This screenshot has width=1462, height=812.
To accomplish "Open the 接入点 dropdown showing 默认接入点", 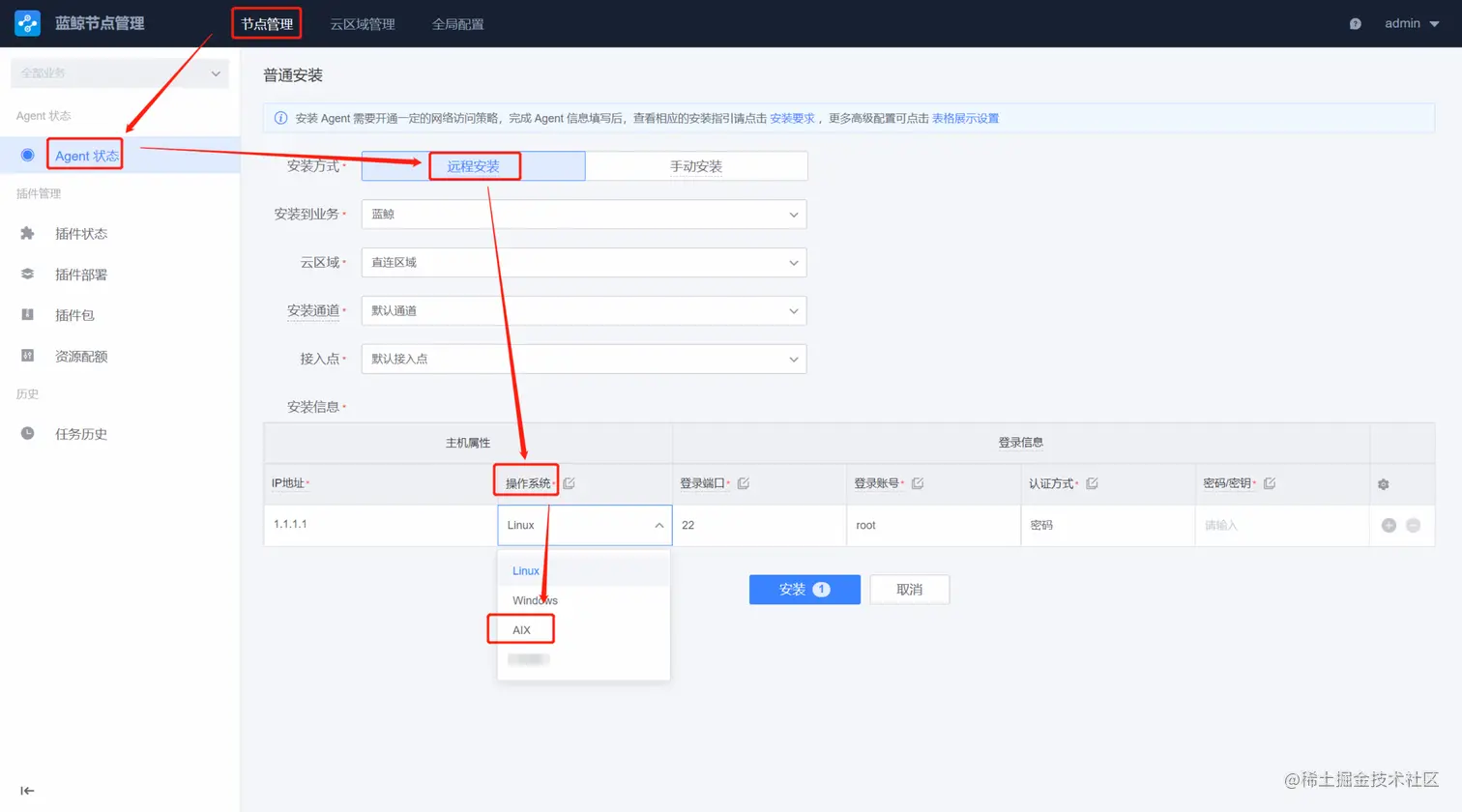I will point(584,360).
